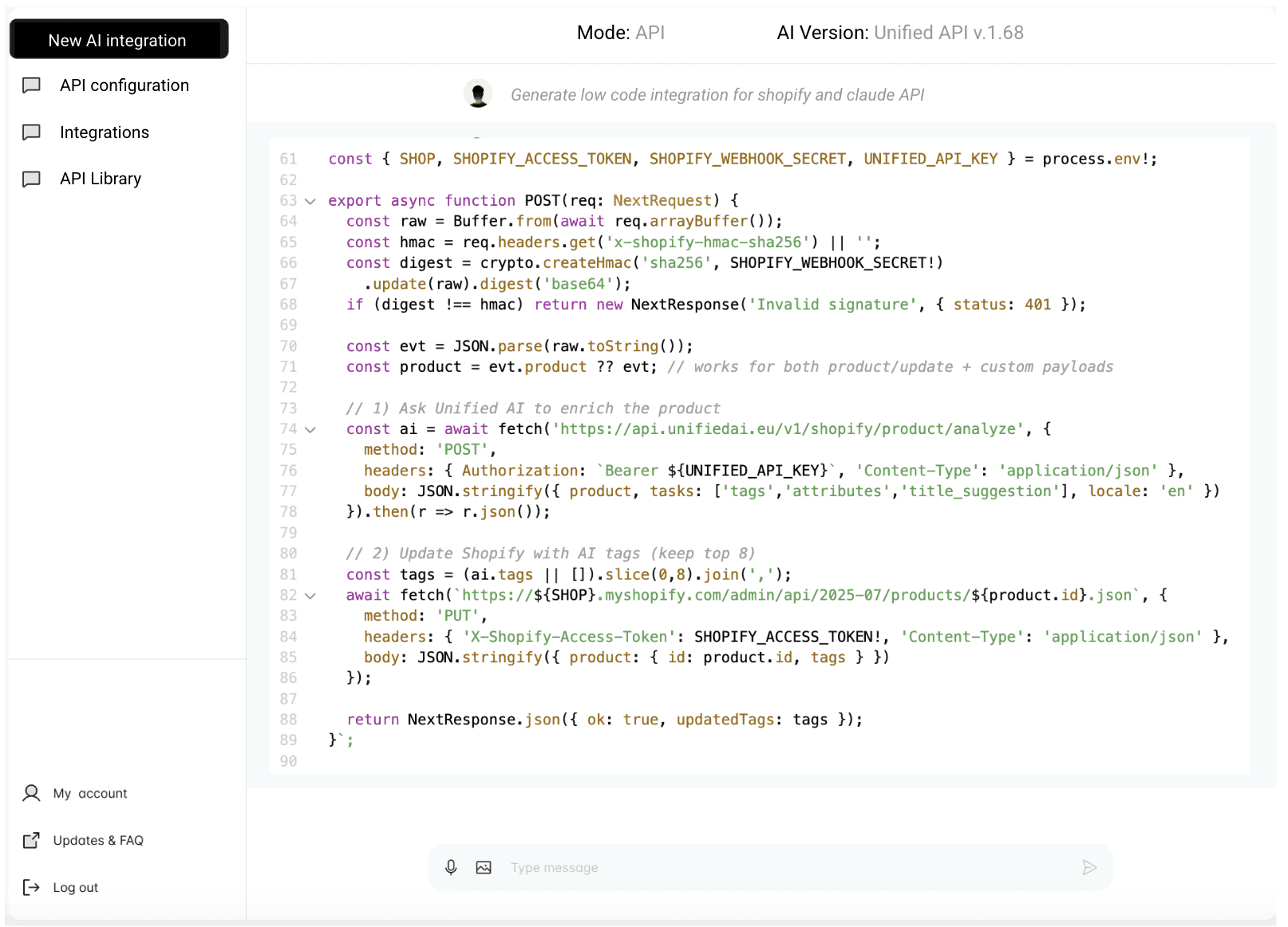This screenshot has width=1288, height=927.
Task: Click the Mode: API label
Action: 621,33
